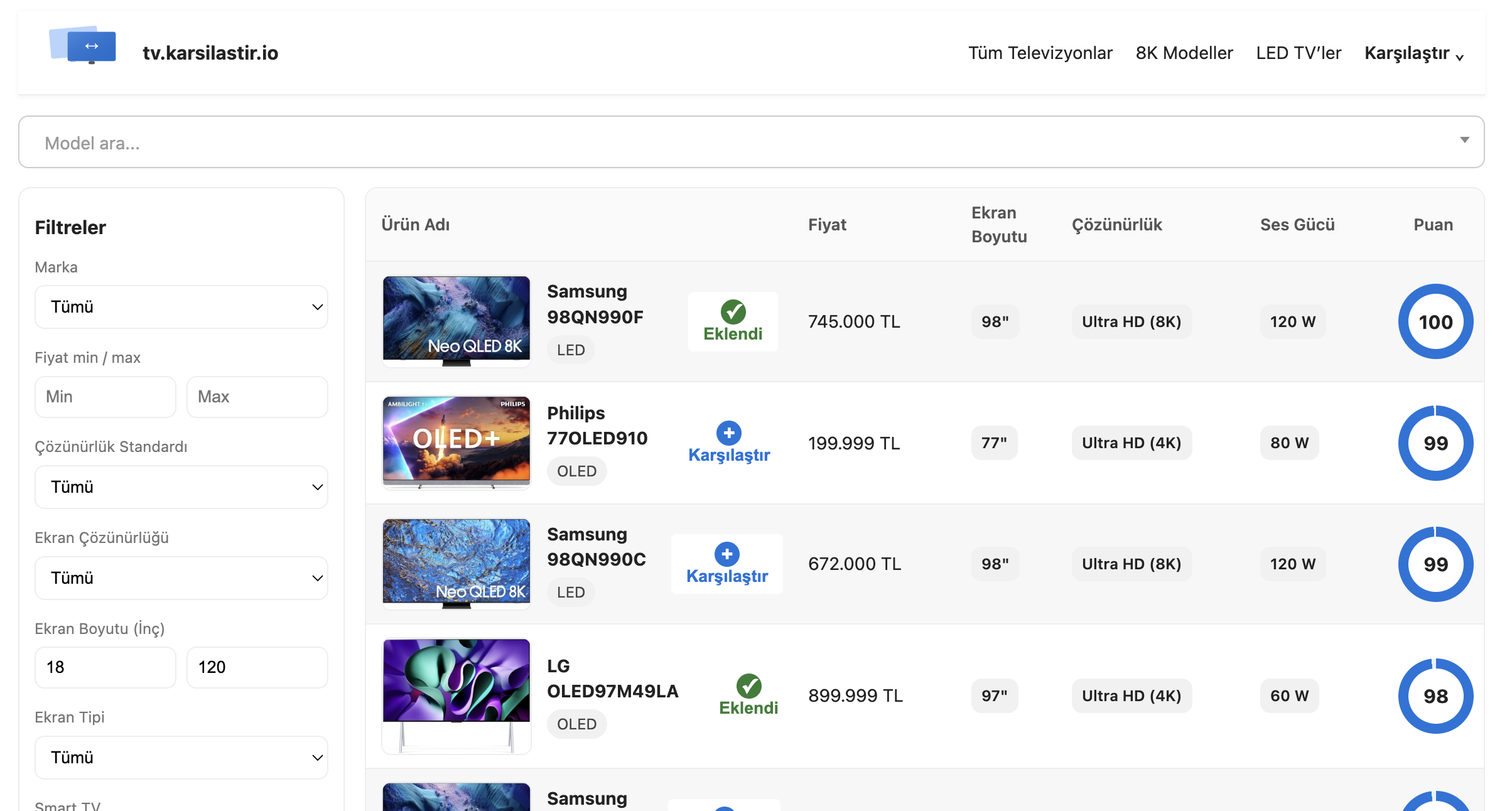Click score circle 98 for LG OLED97M49LA
Image resolution: width=1512 pixels, height=811 pixels.
(x=1435, y=696)
